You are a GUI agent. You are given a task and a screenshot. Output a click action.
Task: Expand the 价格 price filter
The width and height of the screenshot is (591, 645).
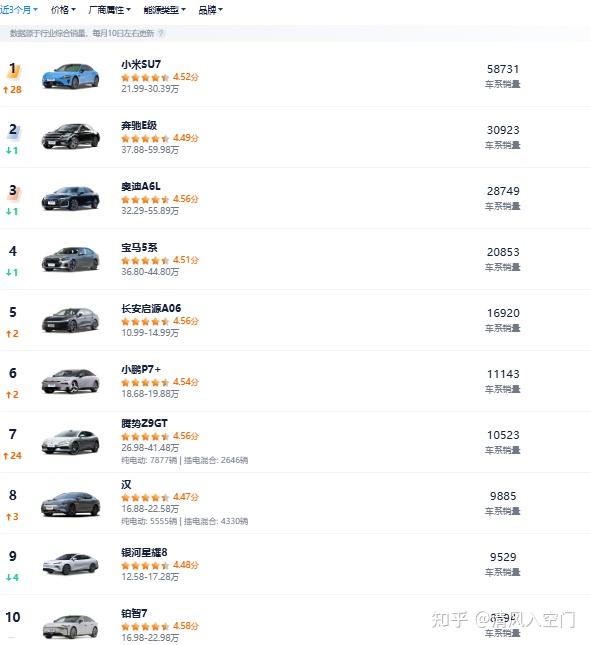click(63, 10)
